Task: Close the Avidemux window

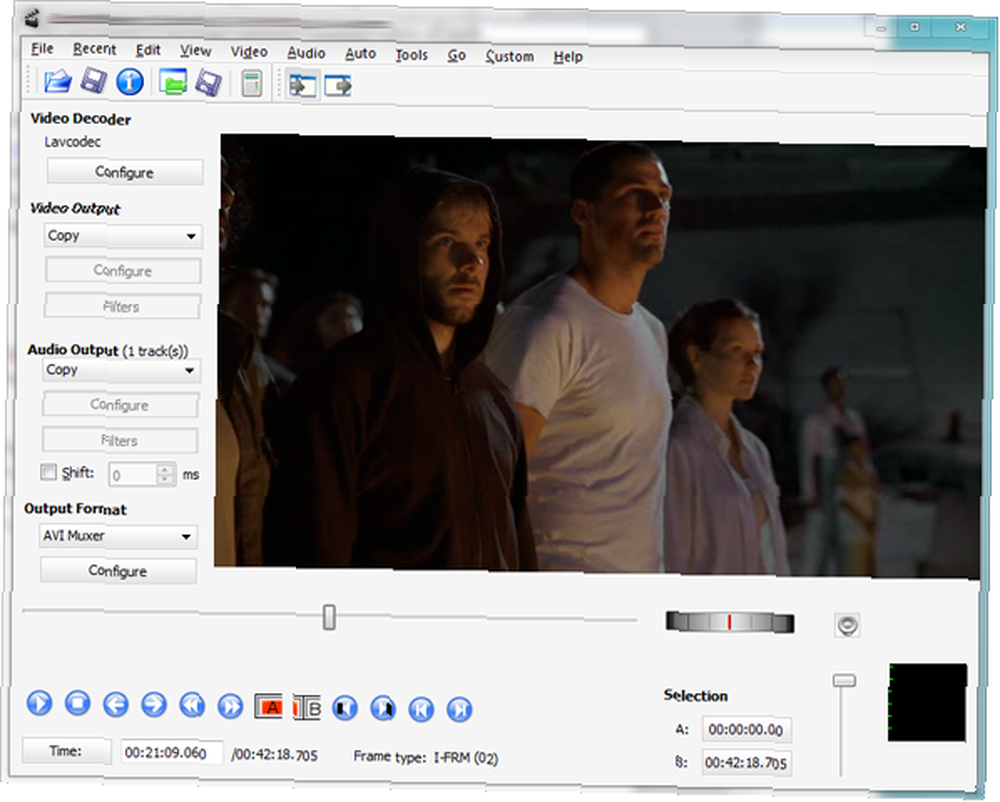Action: pyautogui.click(x=960, y=27)
